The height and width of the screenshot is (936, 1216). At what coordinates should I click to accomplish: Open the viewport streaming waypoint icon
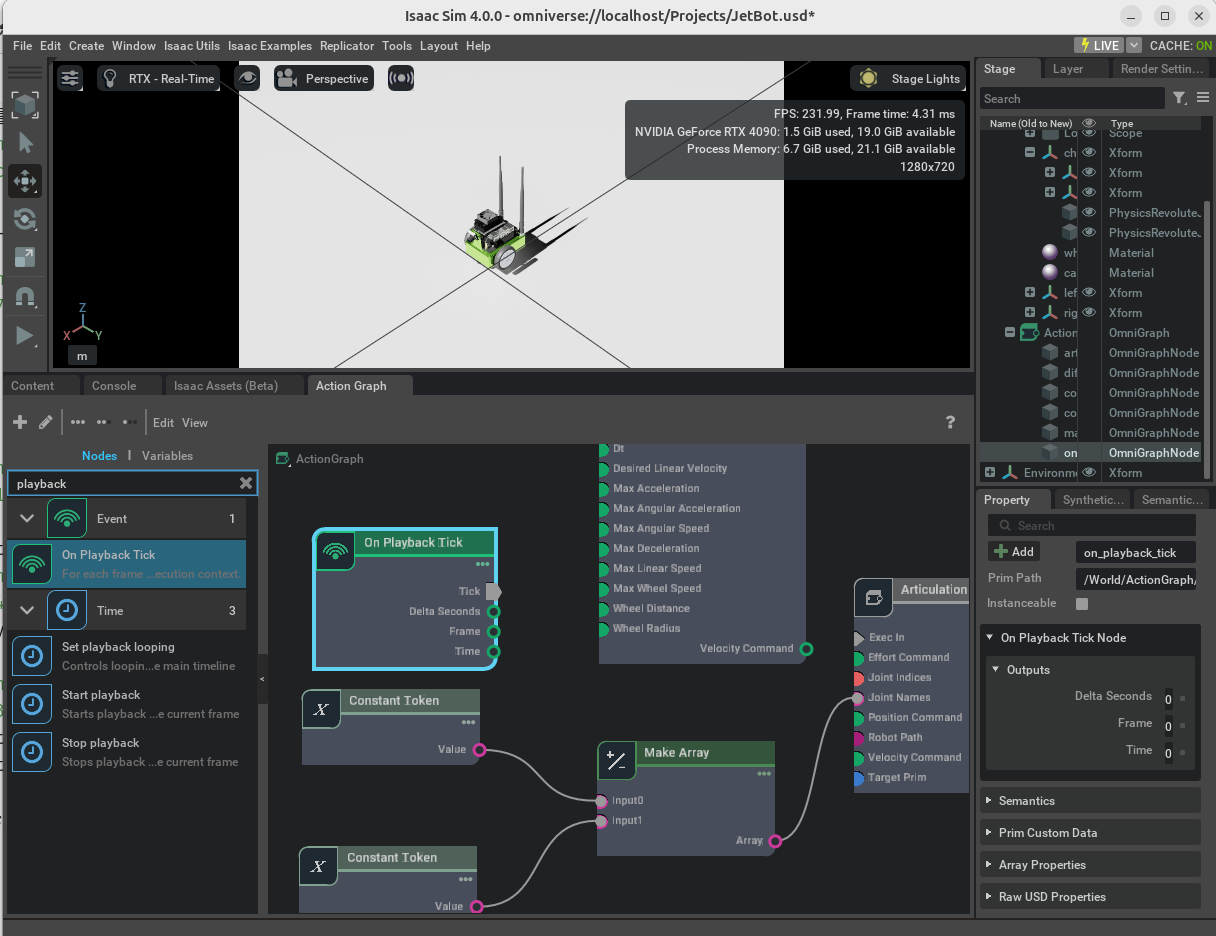point(401,78)
